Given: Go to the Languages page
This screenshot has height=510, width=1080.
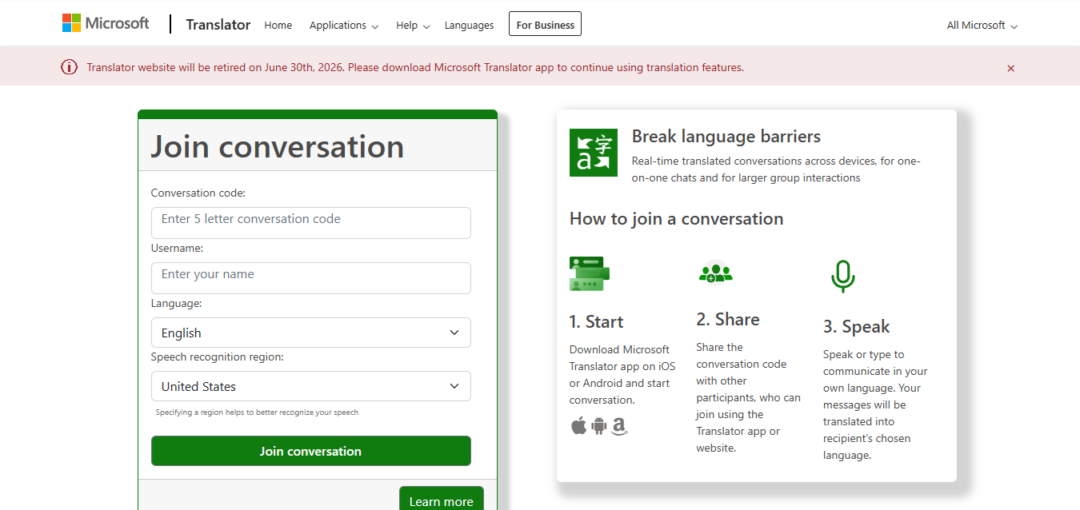Looking at the screenshot, I should (469, 25).
